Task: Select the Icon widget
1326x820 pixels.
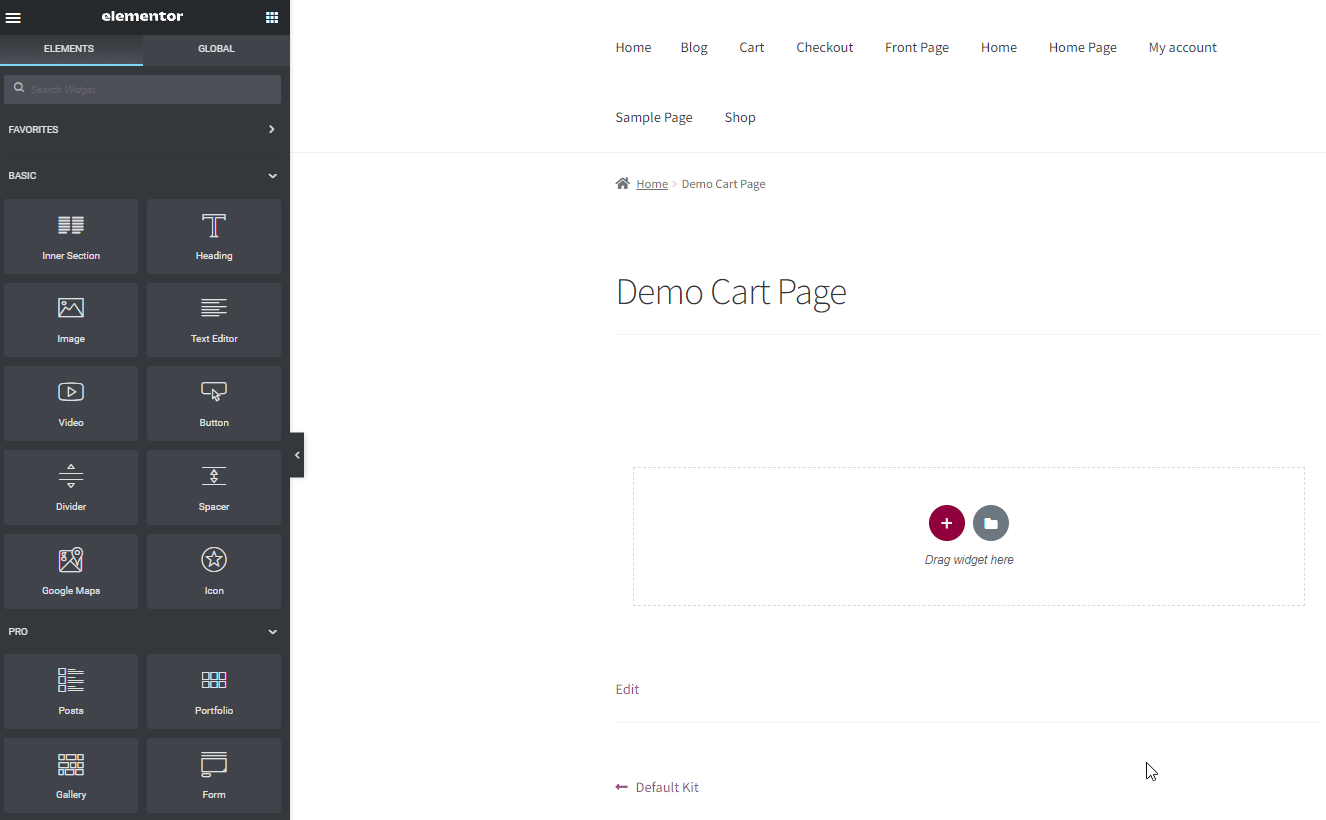Action: click(214, 571)
